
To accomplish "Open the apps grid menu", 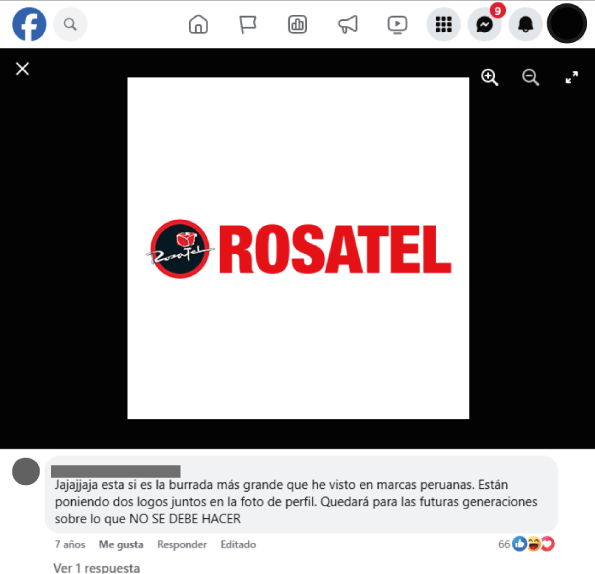I will coord(444,25).
